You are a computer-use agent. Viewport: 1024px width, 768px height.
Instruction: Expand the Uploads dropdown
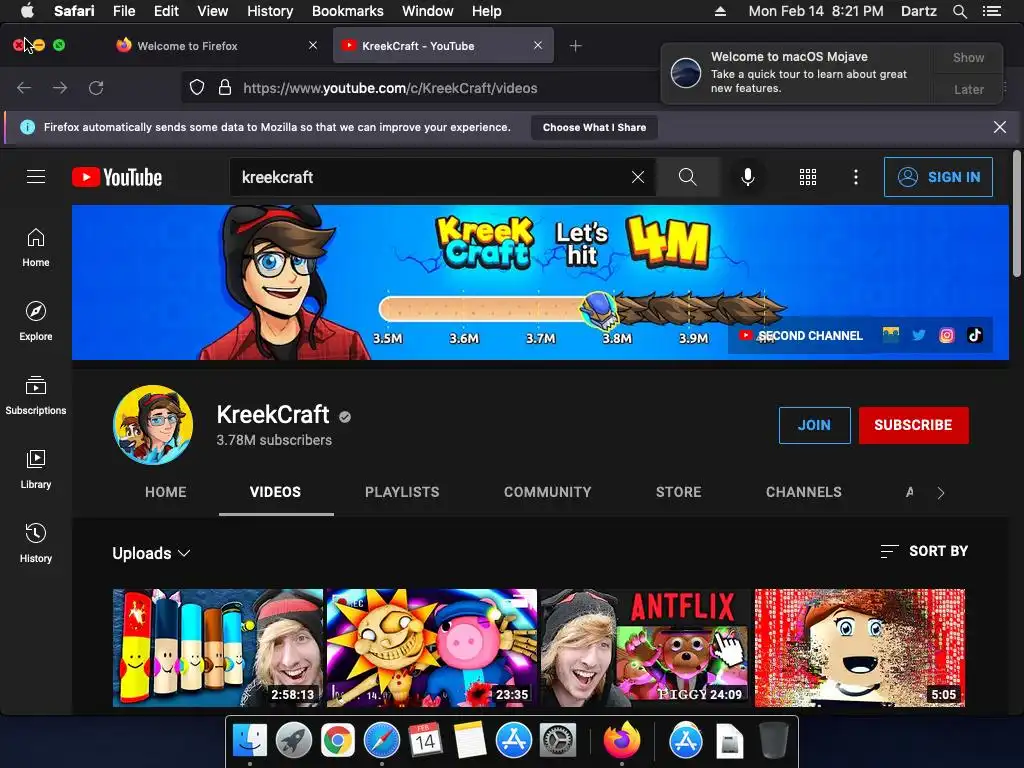(x=152, y=553)
